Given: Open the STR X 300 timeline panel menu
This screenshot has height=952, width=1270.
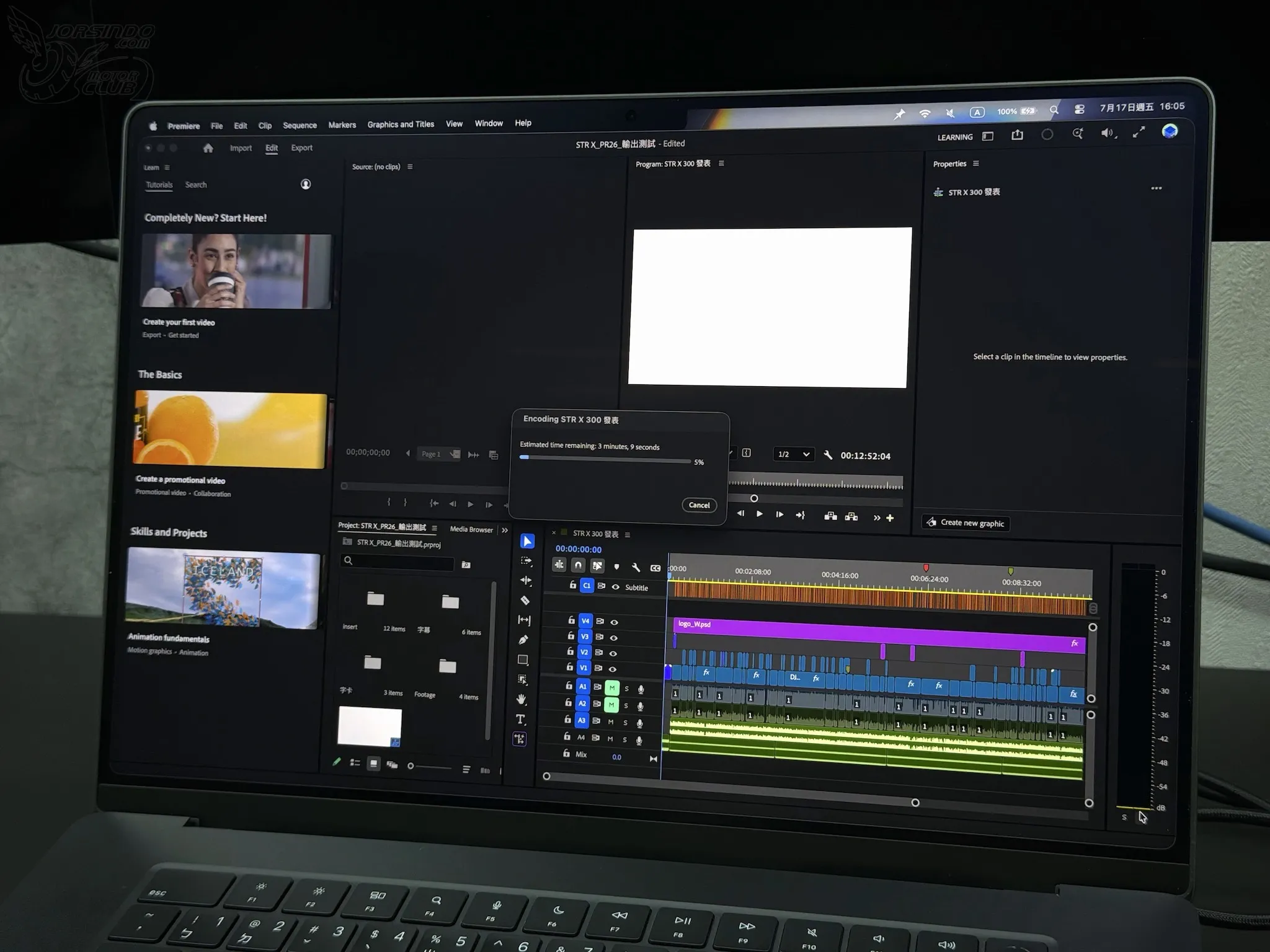Looking at the screenshot, I should click(628, 534).
